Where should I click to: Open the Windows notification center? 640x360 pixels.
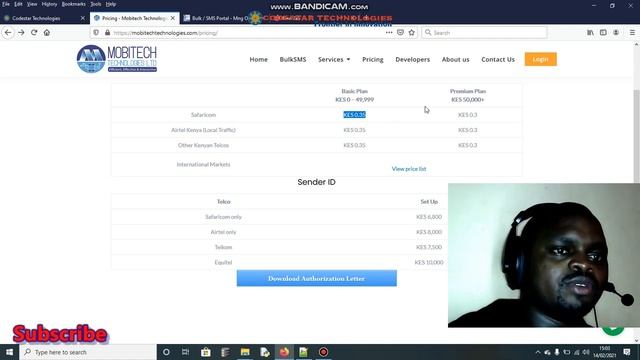click(x=627, y=352)
